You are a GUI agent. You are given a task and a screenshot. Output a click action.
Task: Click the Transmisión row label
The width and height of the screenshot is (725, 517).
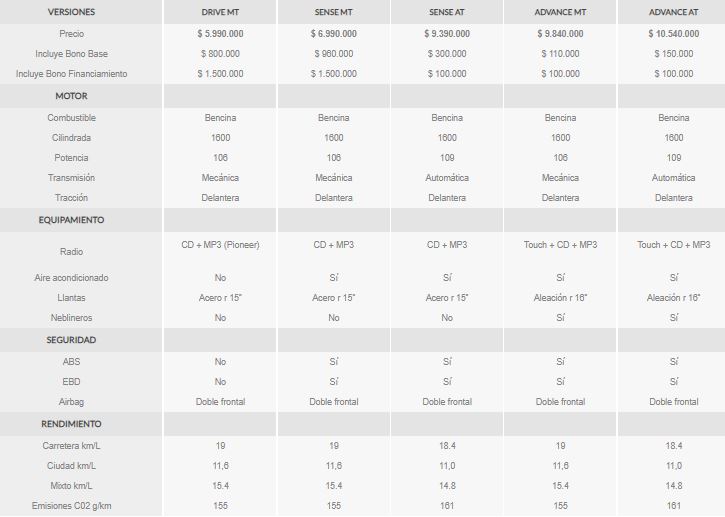point(71,178)
